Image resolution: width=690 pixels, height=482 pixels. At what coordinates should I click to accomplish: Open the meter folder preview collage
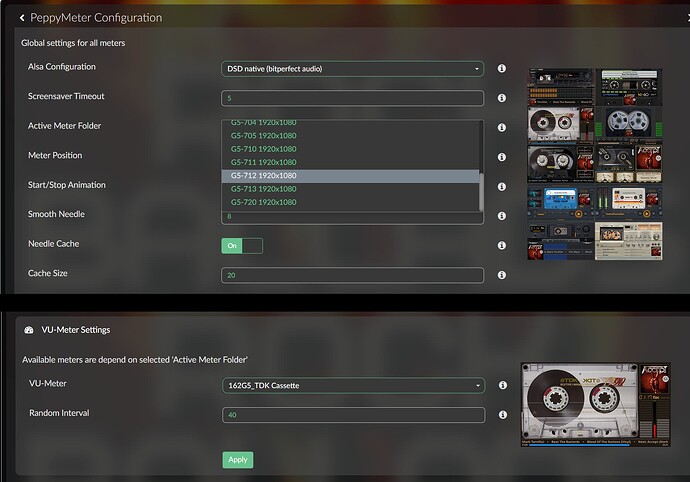pyautogui.click(x=595, y=164)
